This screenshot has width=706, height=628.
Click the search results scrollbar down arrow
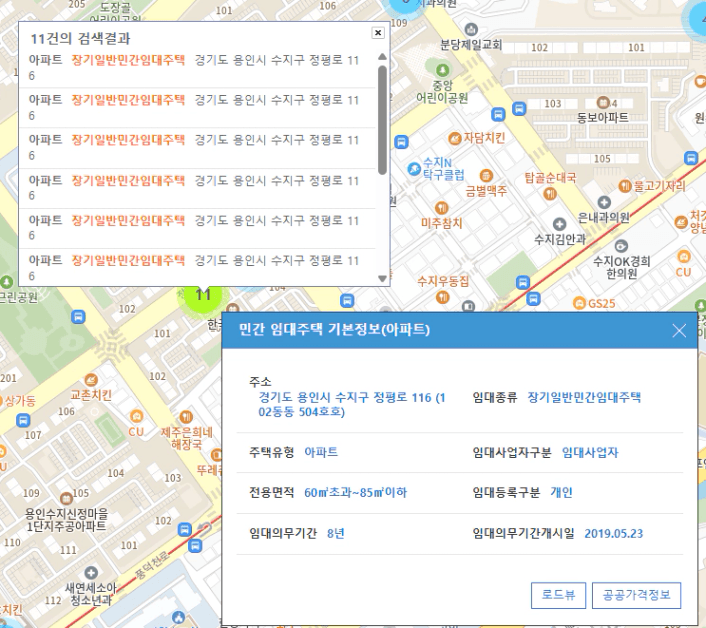click(x=382, y=278)
